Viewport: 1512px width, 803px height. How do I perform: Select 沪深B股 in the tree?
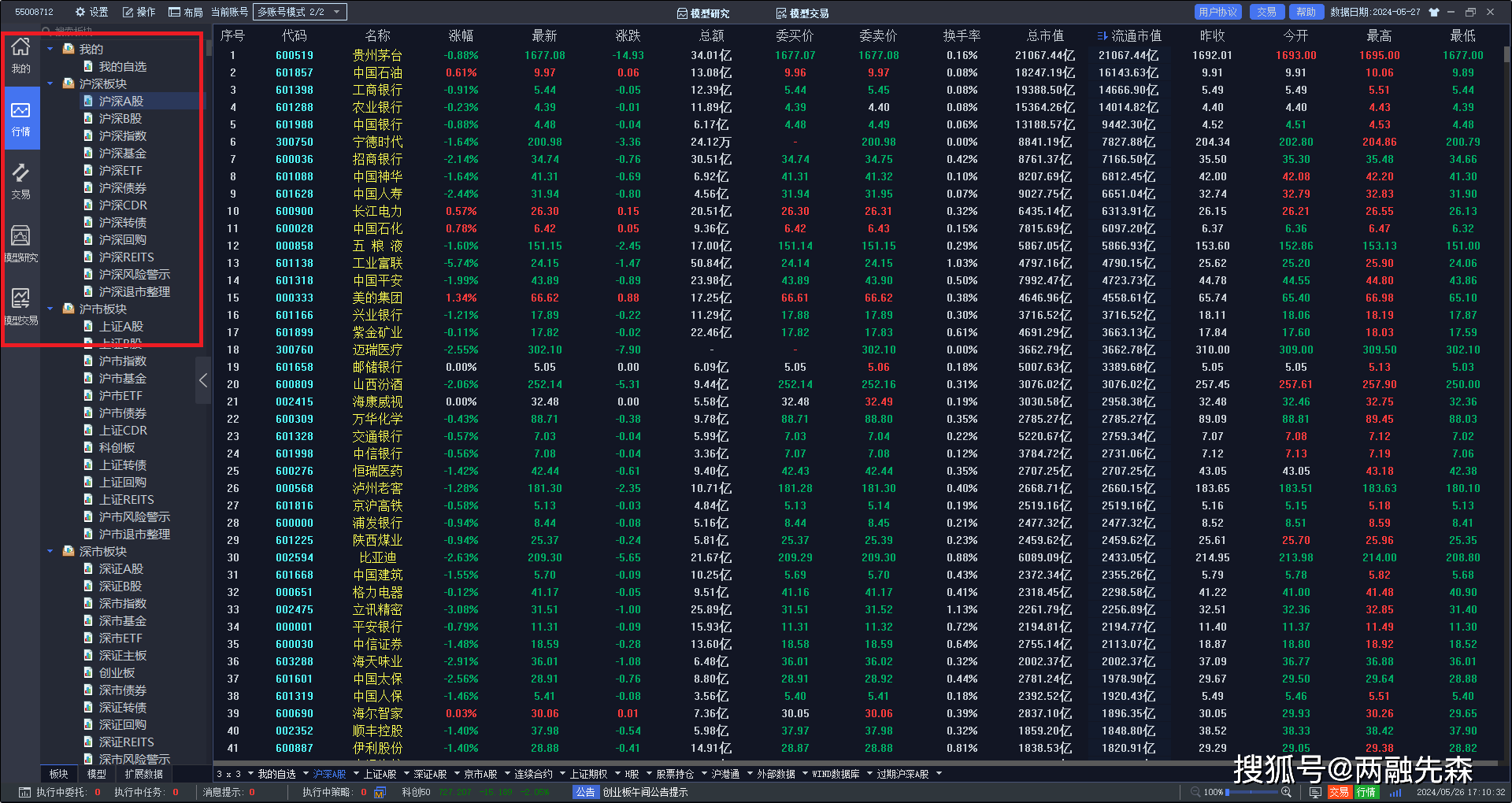pos(120,118)
